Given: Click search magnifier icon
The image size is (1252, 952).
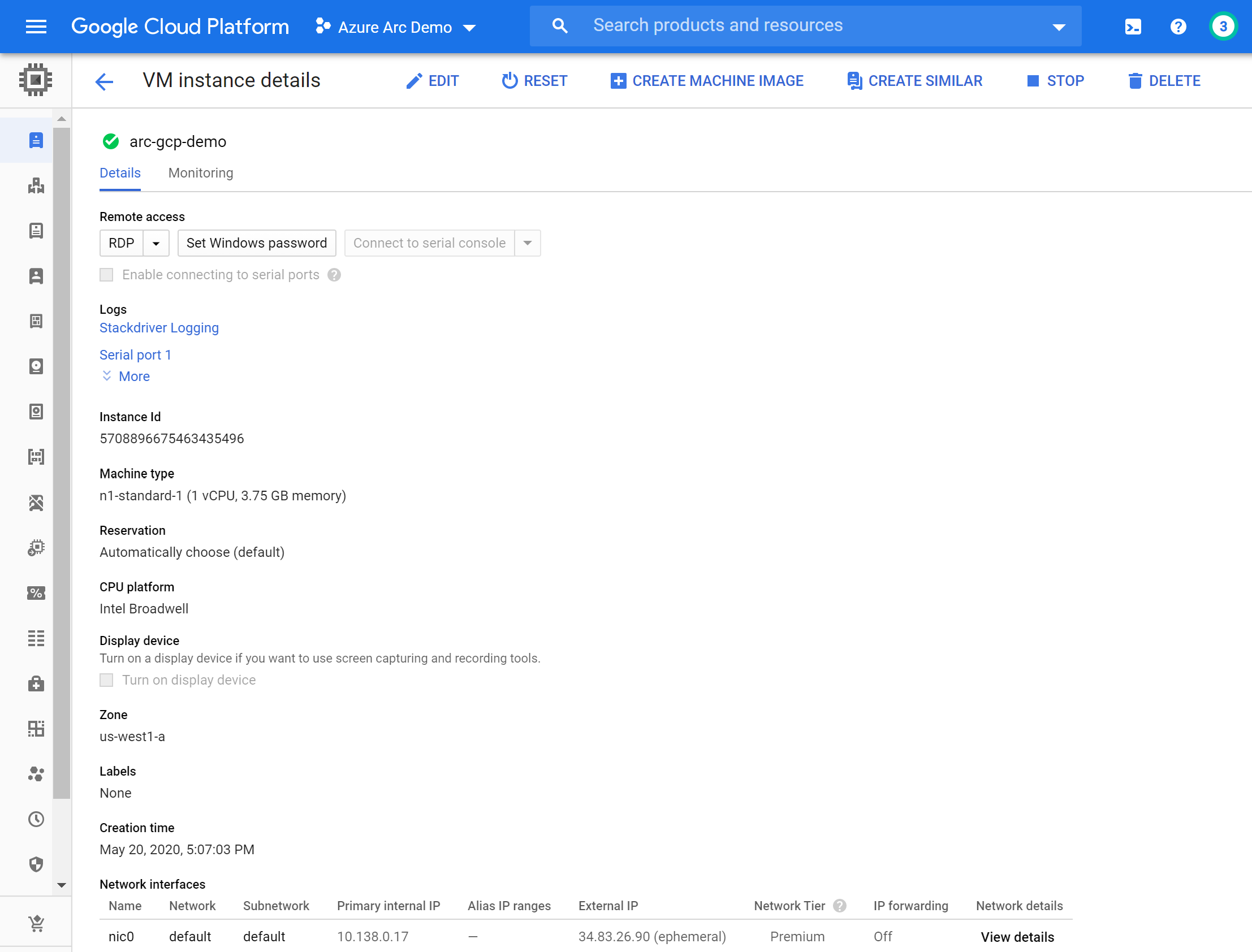Looking at the screenshot, I should tap(559, 25).
